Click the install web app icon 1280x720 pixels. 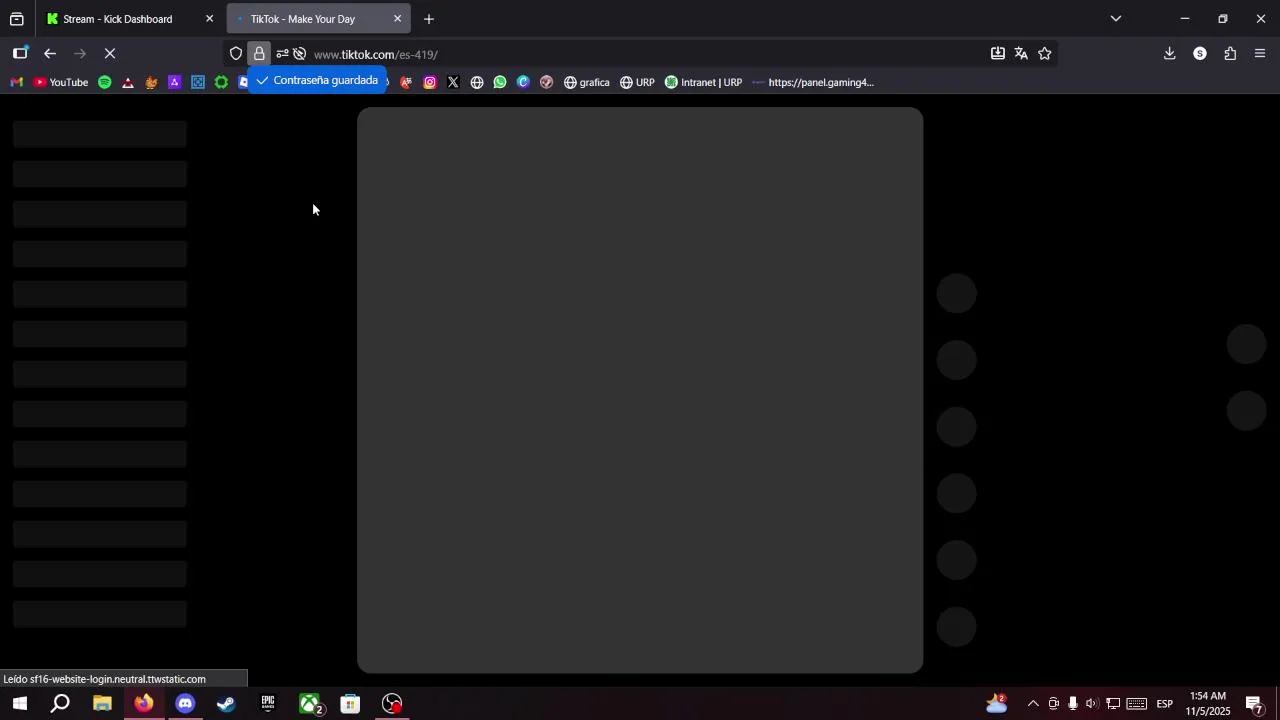(x=998, y=54)
